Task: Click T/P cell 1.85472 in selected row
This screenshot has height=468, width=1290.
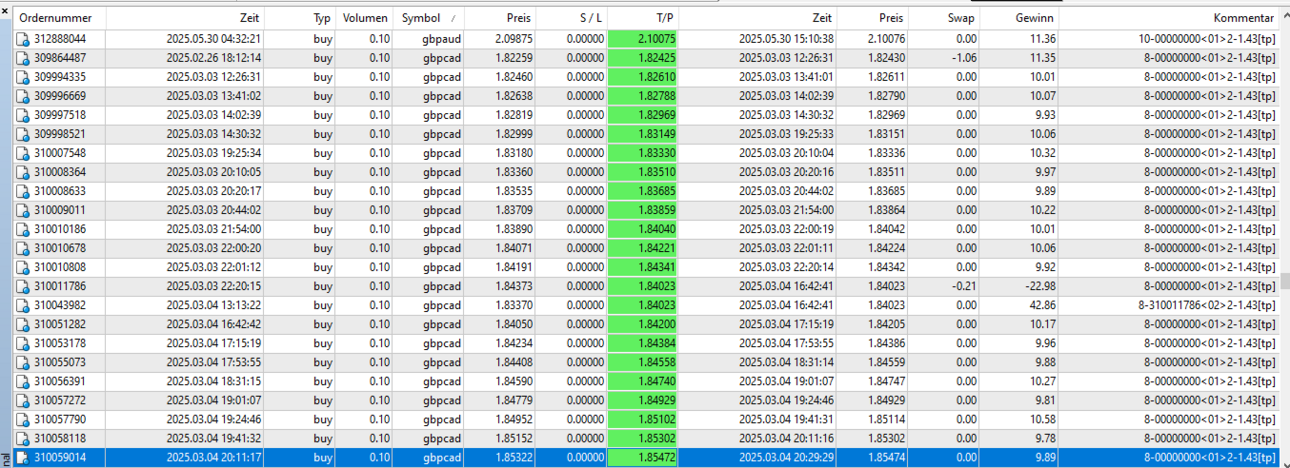Action: coord(642,457)
